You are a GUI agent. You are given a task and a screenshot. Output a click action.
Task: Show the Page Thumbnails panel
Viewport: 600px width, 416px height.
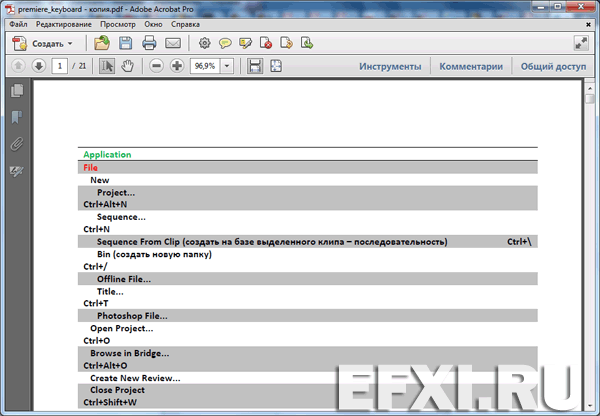tap(17, 91)
